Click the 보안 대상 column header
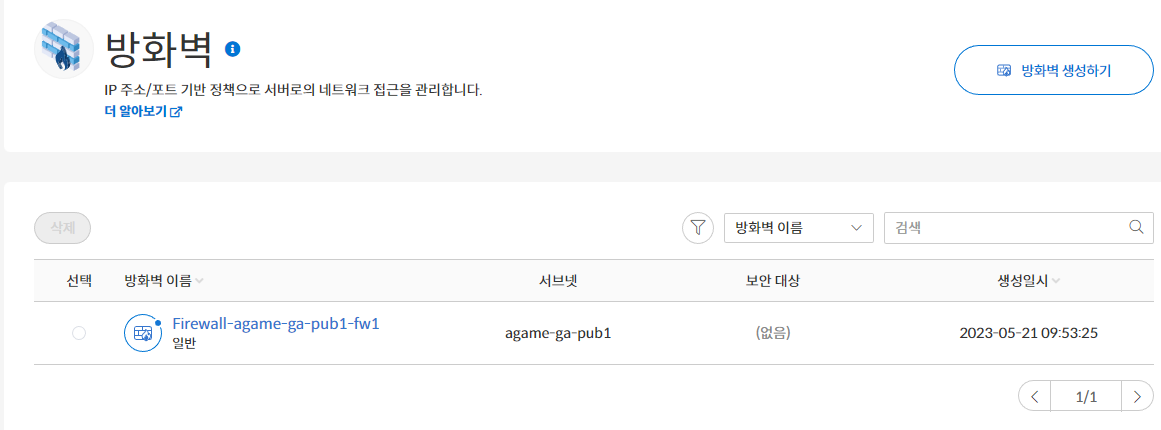 (x=773, y=280)
